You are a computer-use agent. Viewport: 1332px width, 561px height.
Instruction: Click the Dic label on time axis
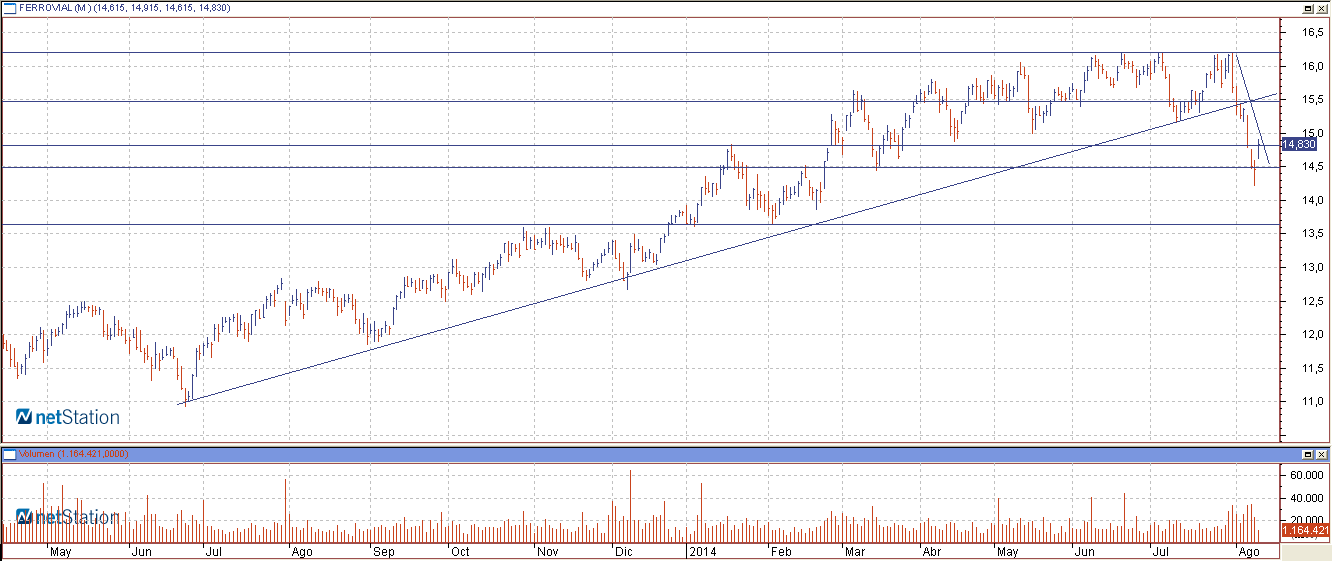tap(622, 551)
